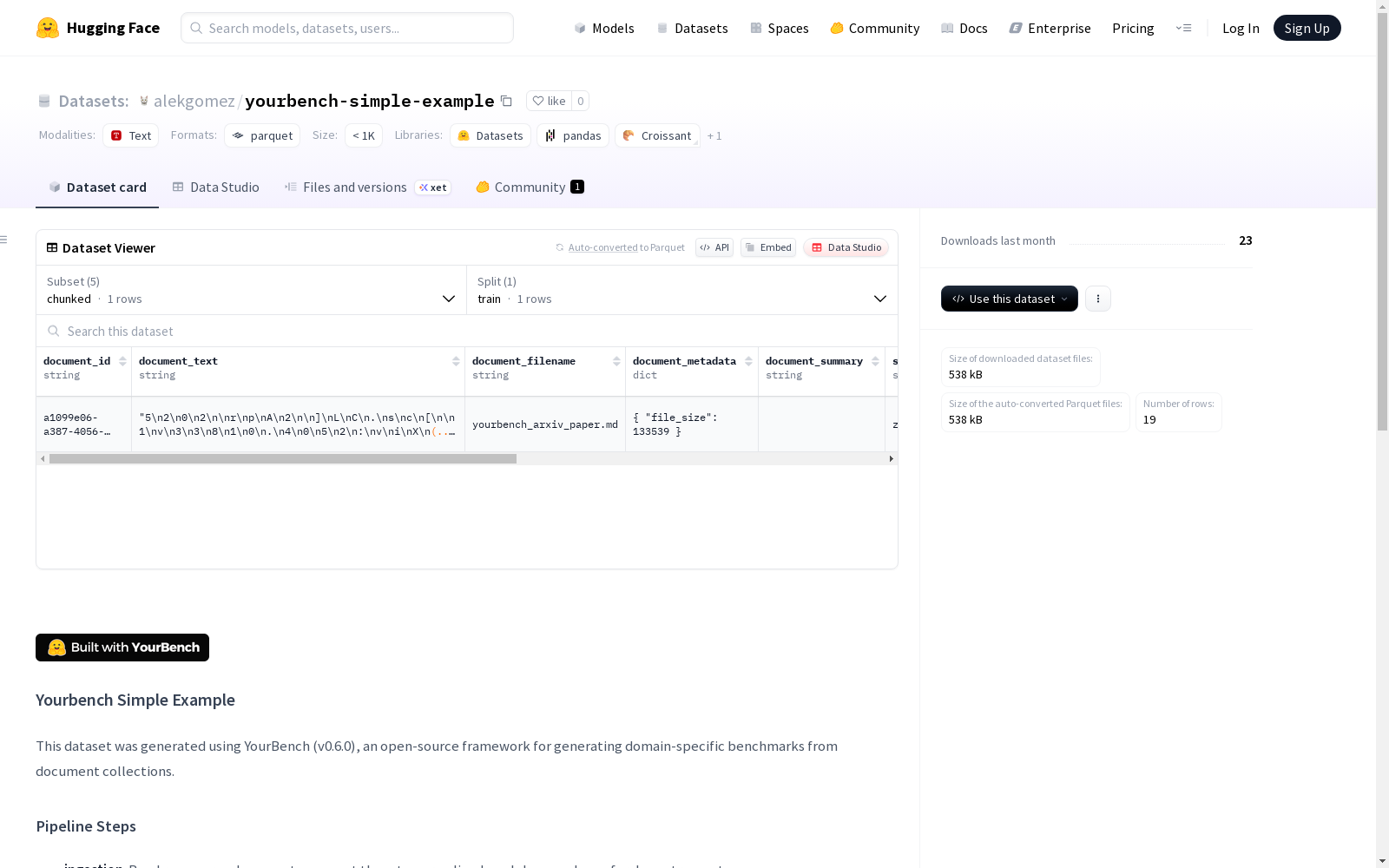The height and width of the screenshot is (868, 1389).
Task: Click the parquet format tag
Action: tap(262, 135)
